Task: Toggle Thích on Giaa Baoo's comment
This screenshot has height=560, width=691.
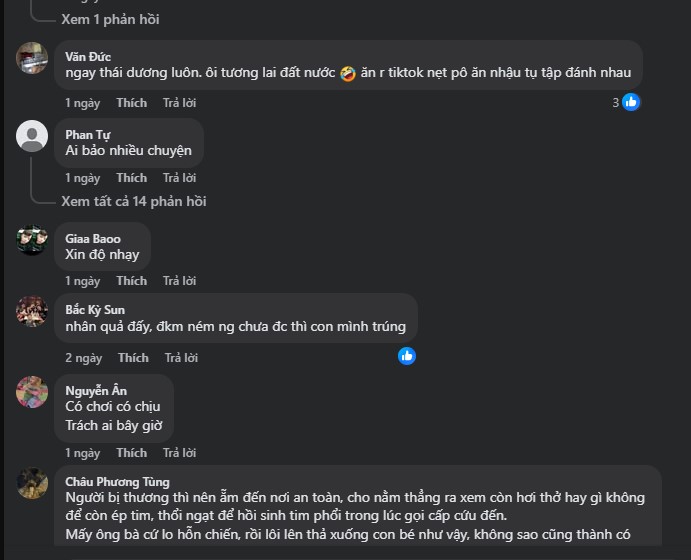Action: coord(131,281)
